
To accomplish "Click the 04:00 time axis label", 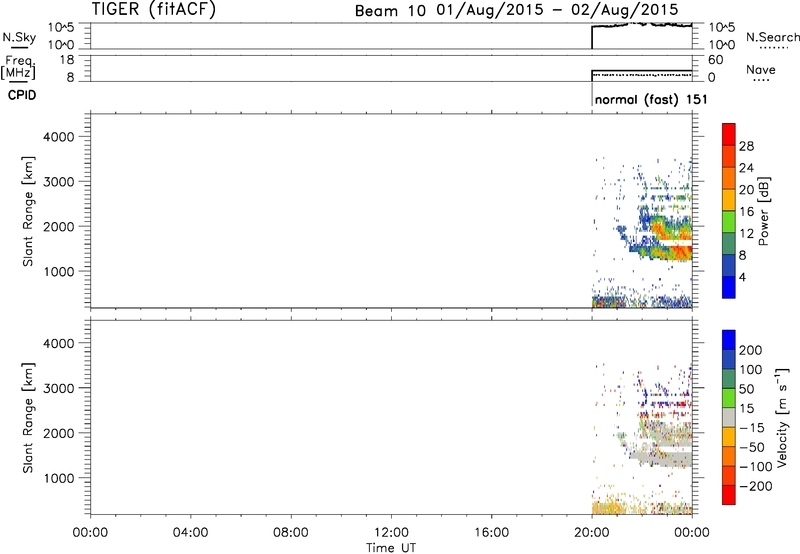I will point(191,533).
